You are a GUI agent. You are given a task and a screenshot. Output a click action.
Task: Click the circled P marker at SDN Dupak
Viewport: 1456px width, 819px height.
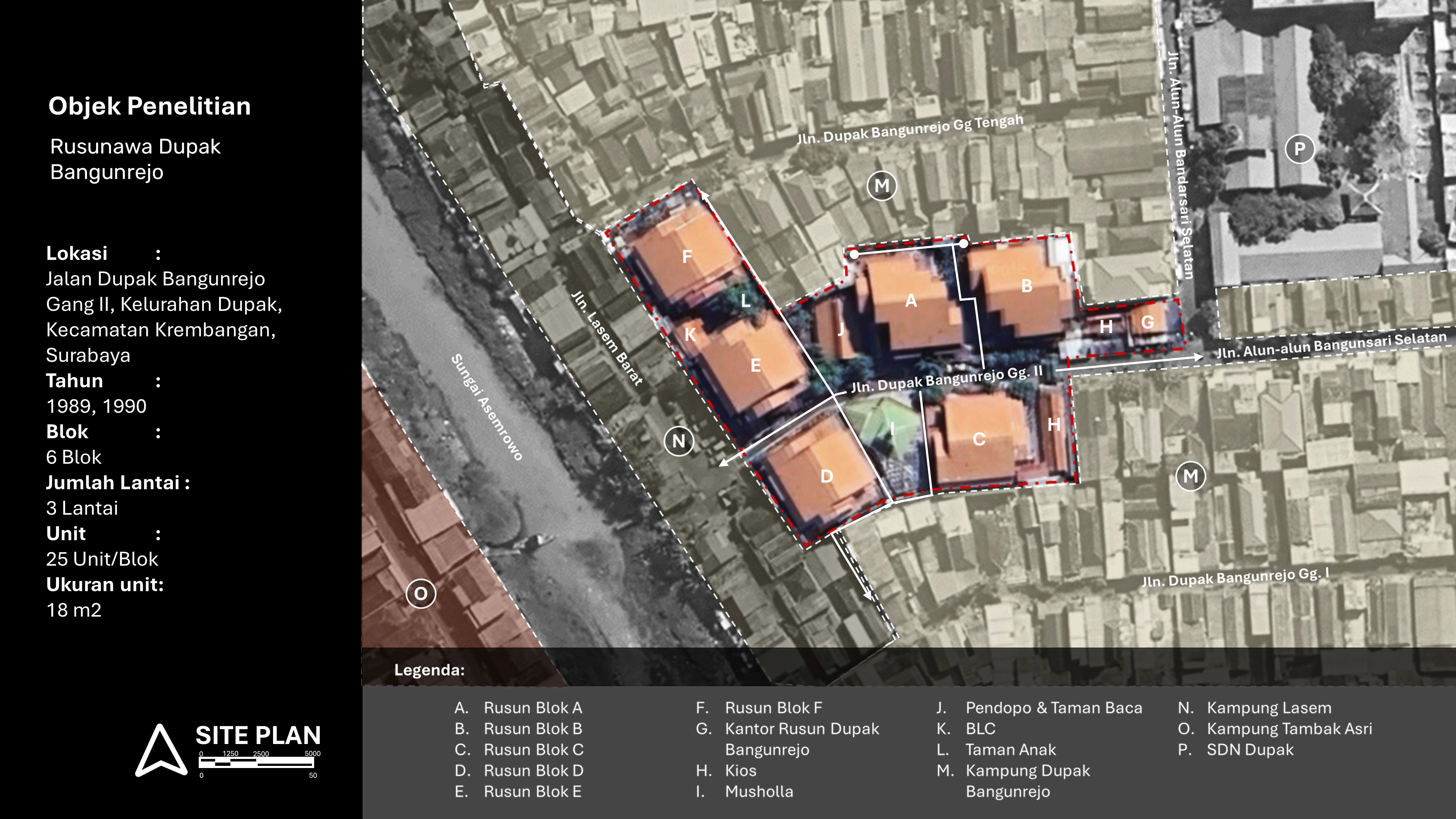coord(1299,149)
